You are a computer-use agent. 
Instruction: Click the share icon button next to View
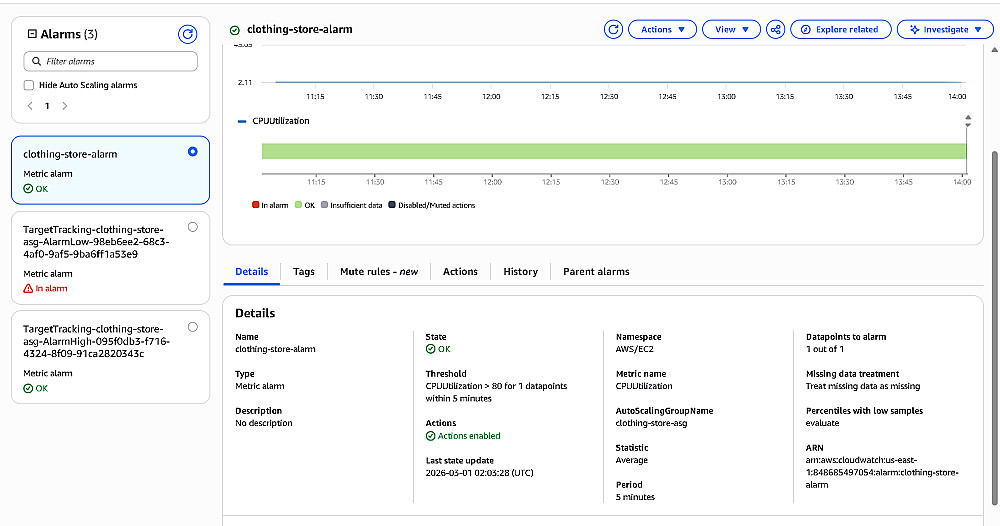pos(776,29)
